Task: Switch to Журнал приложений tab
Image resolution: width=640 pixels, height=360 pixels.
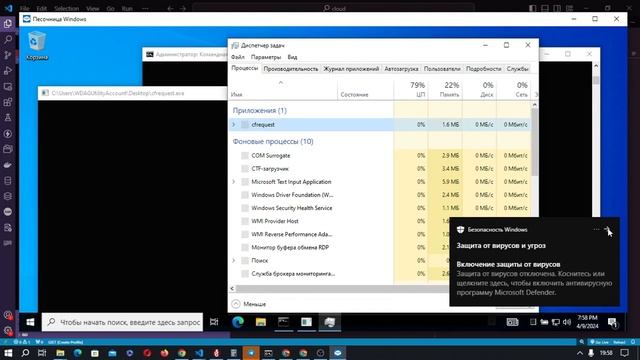Action: [x=351, y=69]
